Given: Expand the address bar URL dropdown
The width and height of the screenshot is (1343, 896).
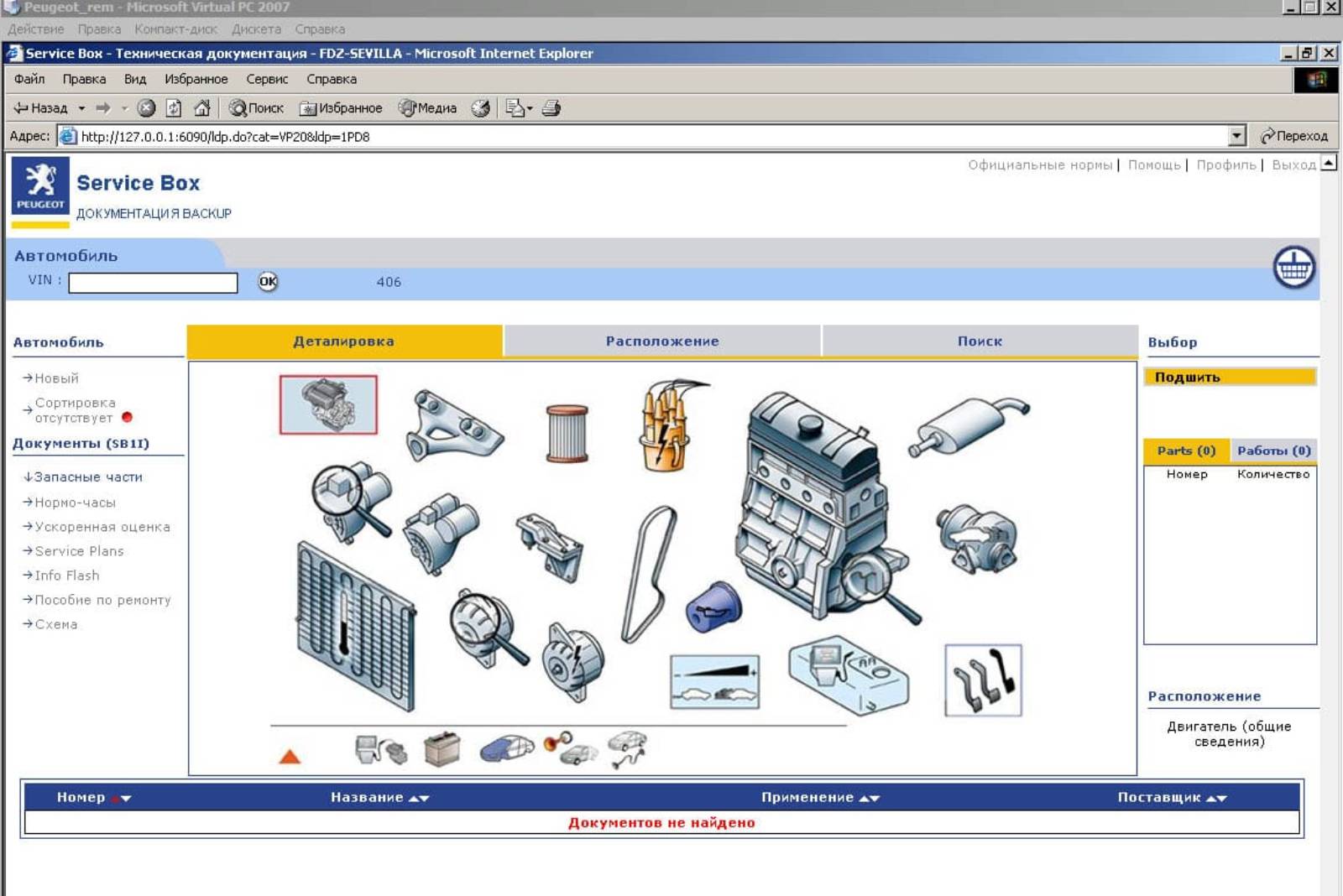Looking at the screenshot, I should coord(1236,136).
